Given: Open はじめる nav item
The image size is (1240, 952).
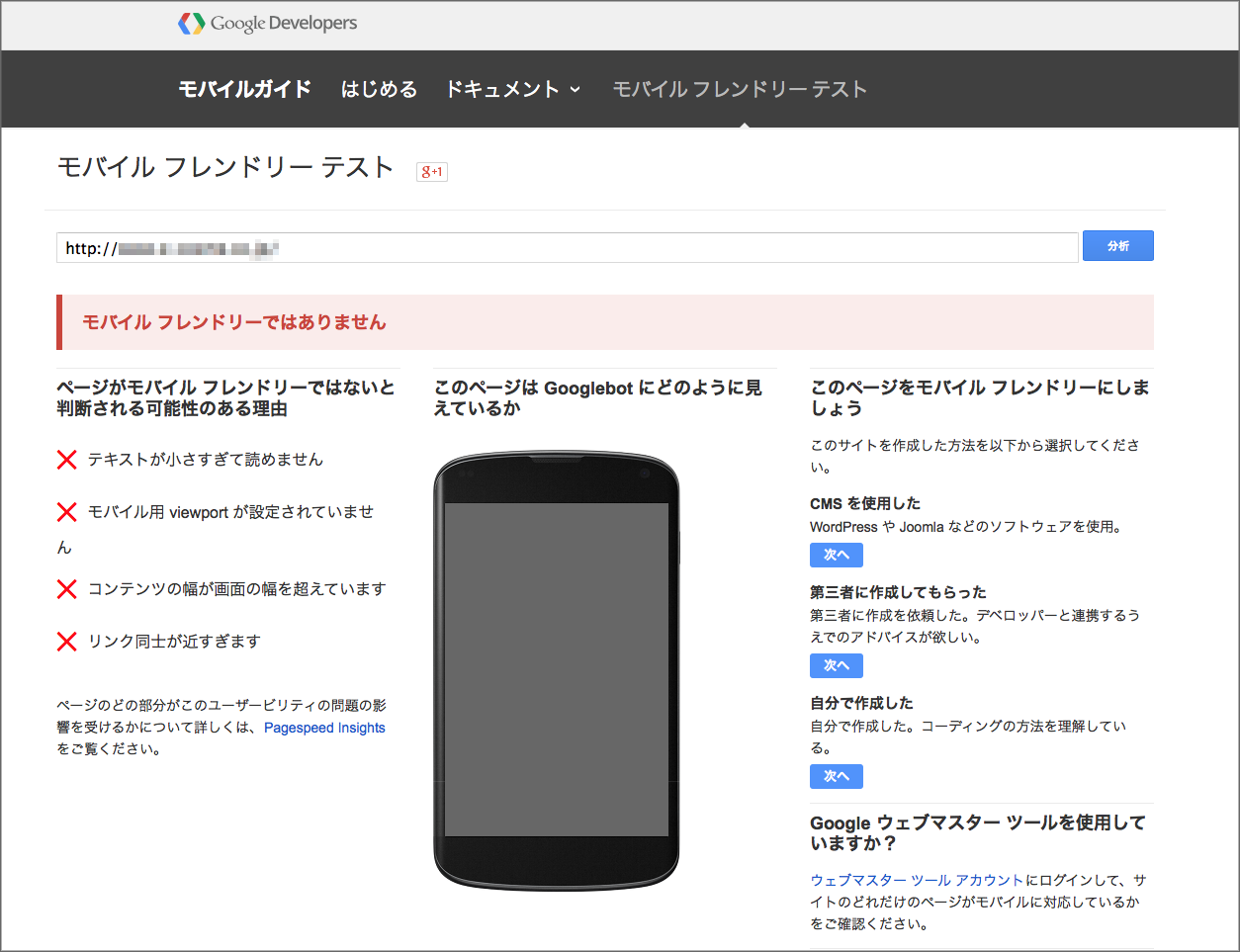Looking at the screenshot, I should coord(379,89).
